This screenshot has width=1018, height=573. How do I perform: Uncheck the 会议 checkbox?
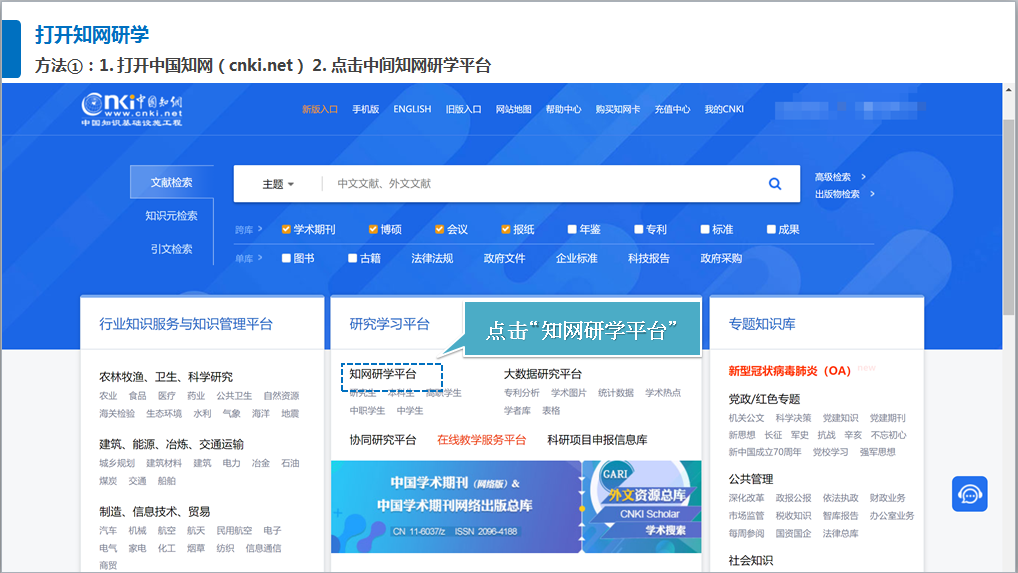[440, 229]
